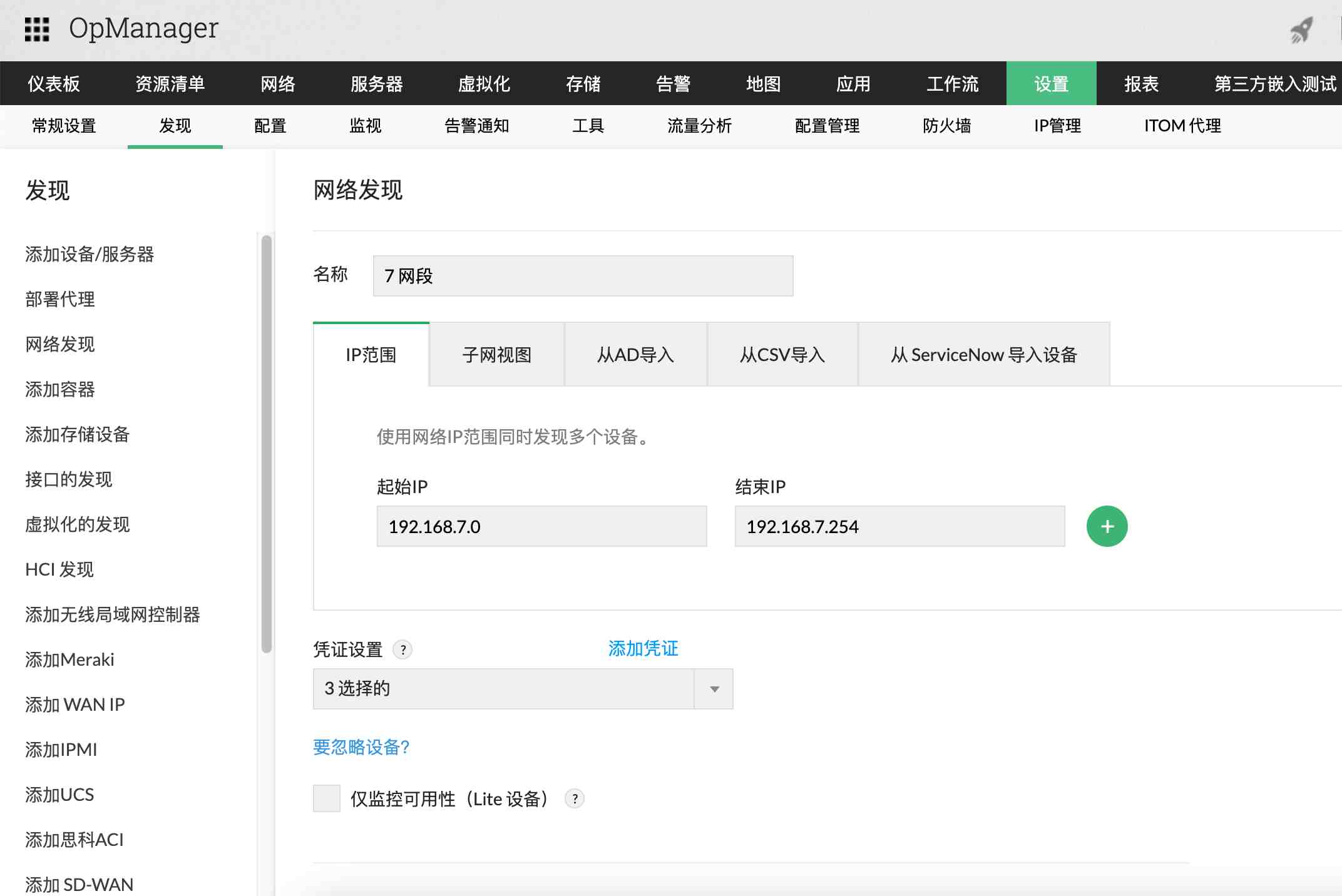Click the 起始IP input field

click(x=541, y=526)
